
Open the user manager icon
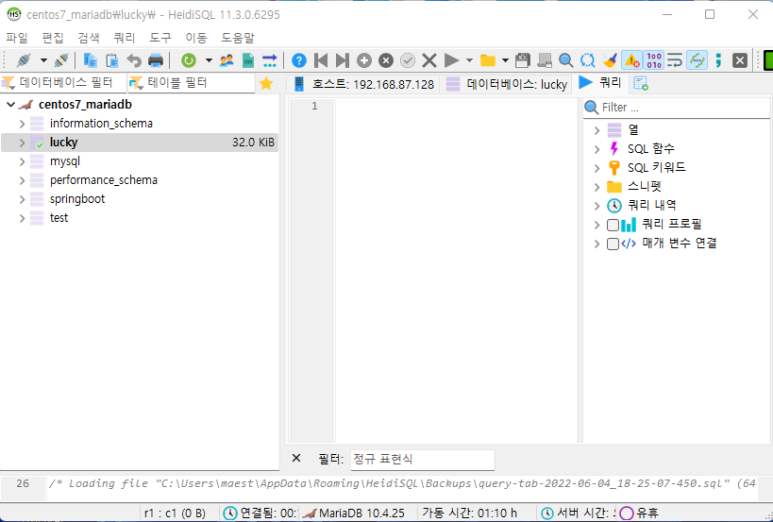point(226,61)
